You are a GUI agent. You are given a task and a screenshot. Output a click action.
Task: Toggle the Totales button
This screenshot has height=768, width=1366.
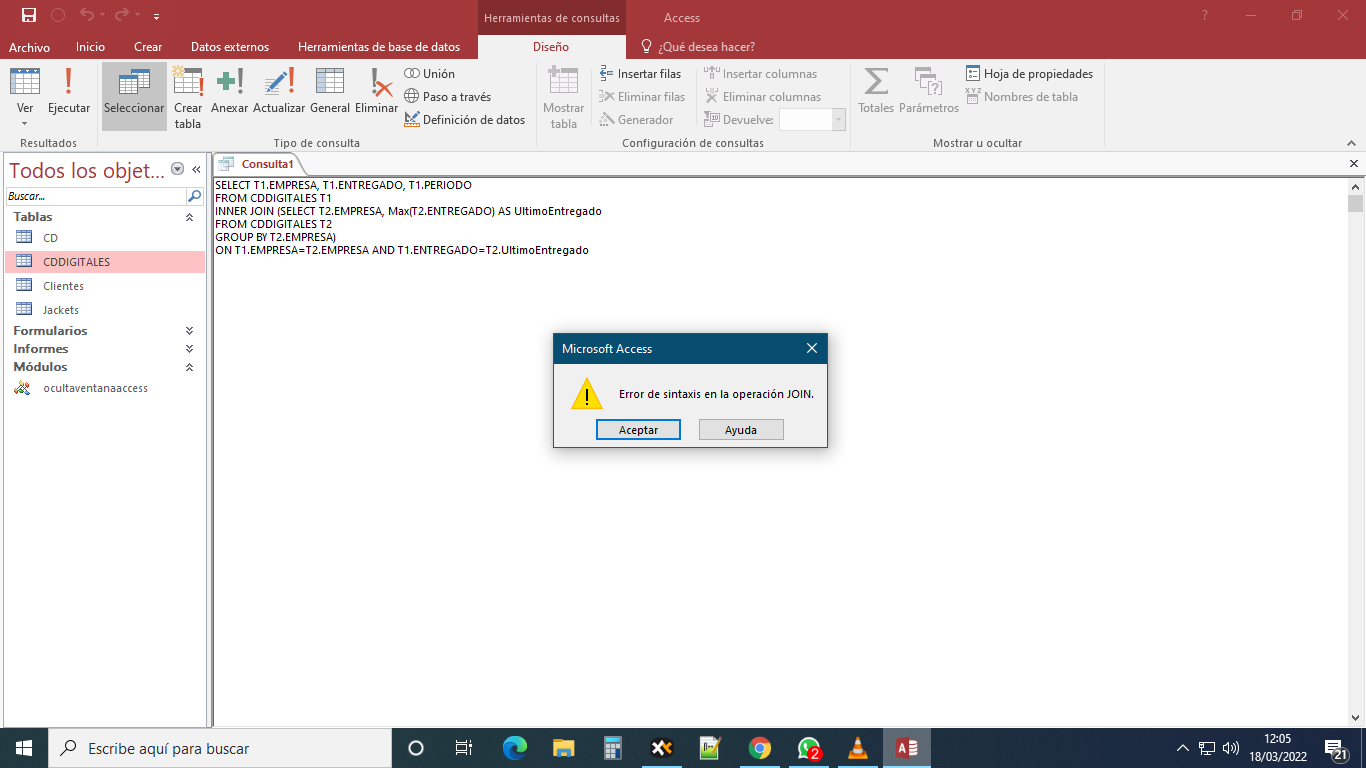point(876,91)
